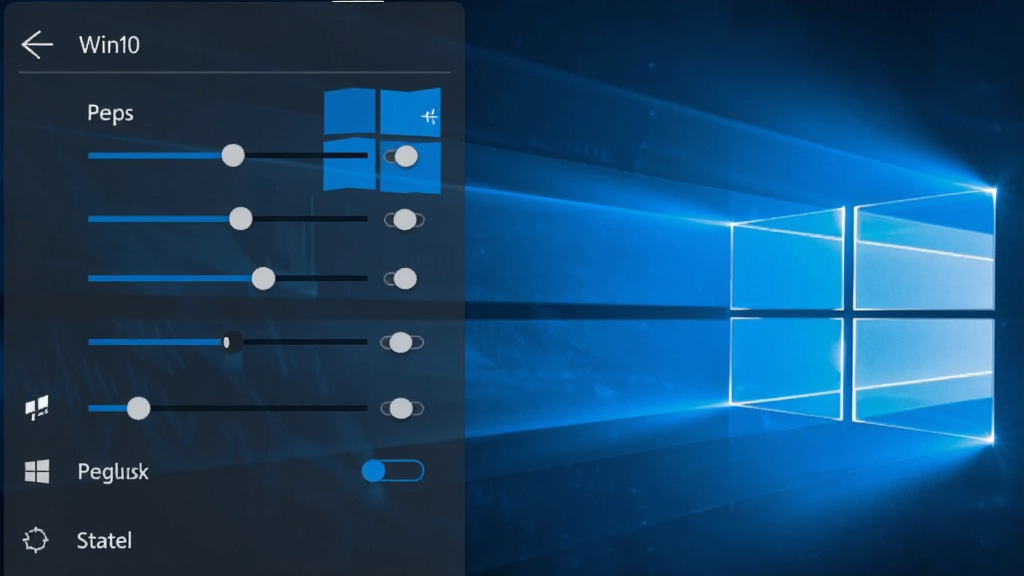Click the slider with the dark thumb
The width and height of the screenshot is (1024, 576).
tap(227, 342)
